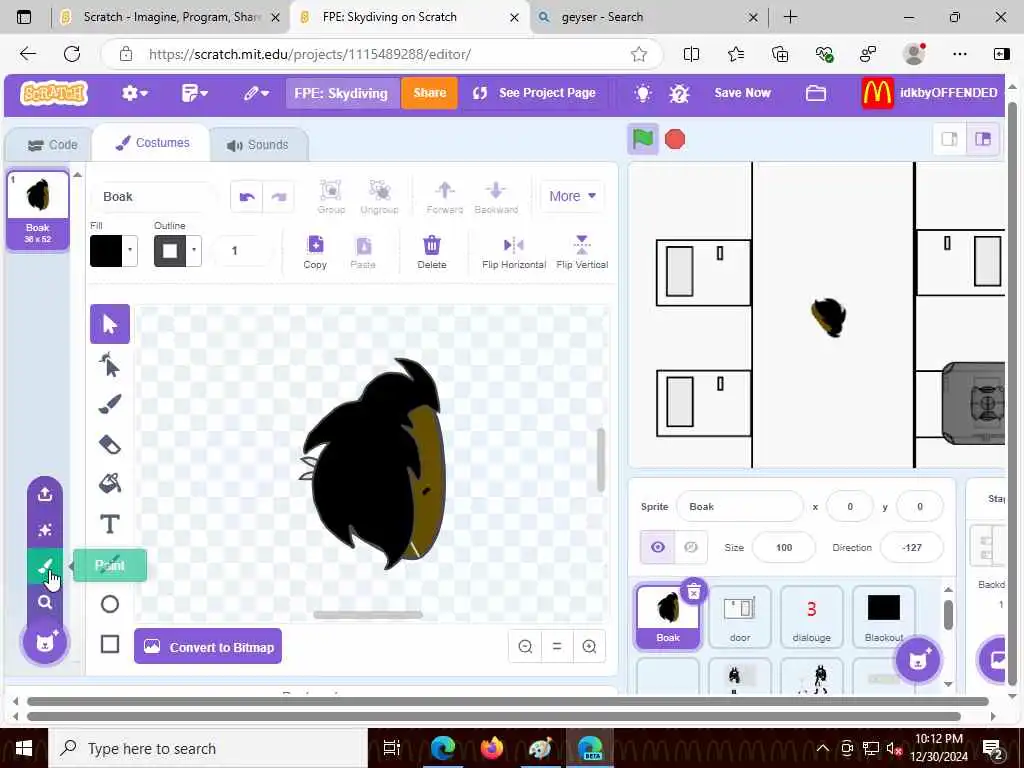The width and height of the screenshot is (1024, 768).
Task: Reset the costume canvas zoom
Action: (x=557, y=647)
